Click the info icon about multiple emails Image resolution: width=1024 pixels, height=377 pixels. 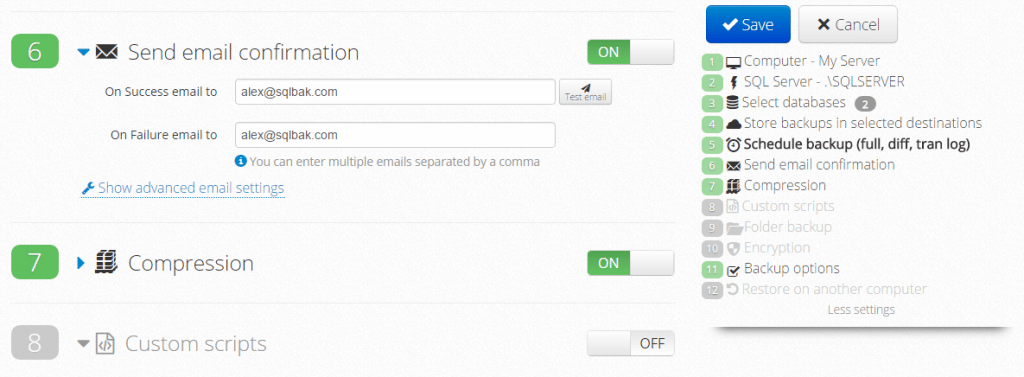click(241, 161)
